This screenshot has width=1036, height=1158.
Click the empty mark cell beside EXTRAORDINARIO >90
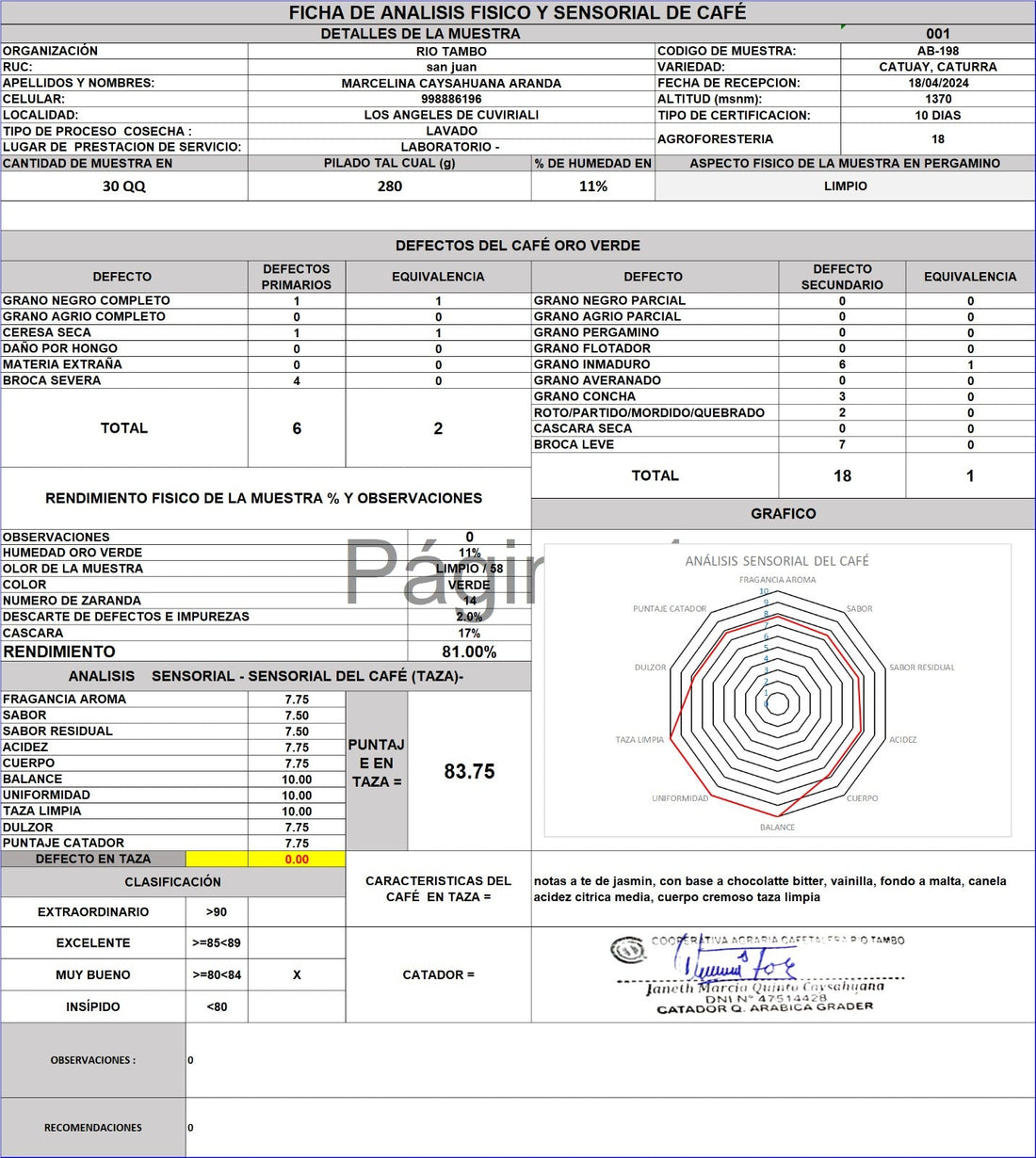(x=297, y=911)
